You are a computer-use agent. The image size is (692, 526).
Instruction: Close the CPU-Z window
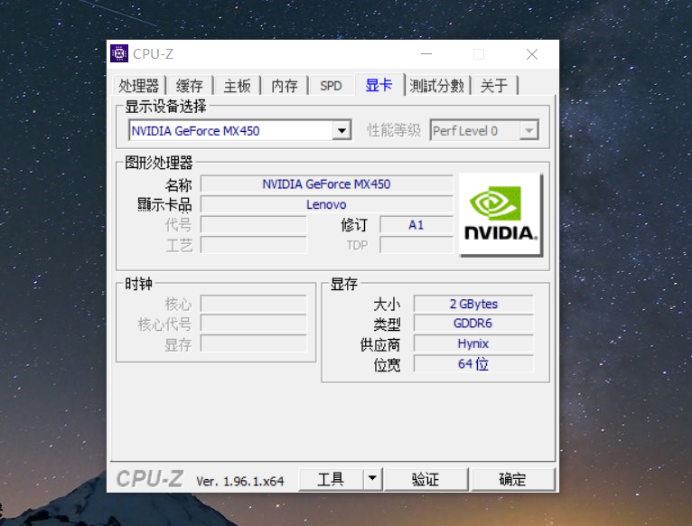click(x=532, y=54)
